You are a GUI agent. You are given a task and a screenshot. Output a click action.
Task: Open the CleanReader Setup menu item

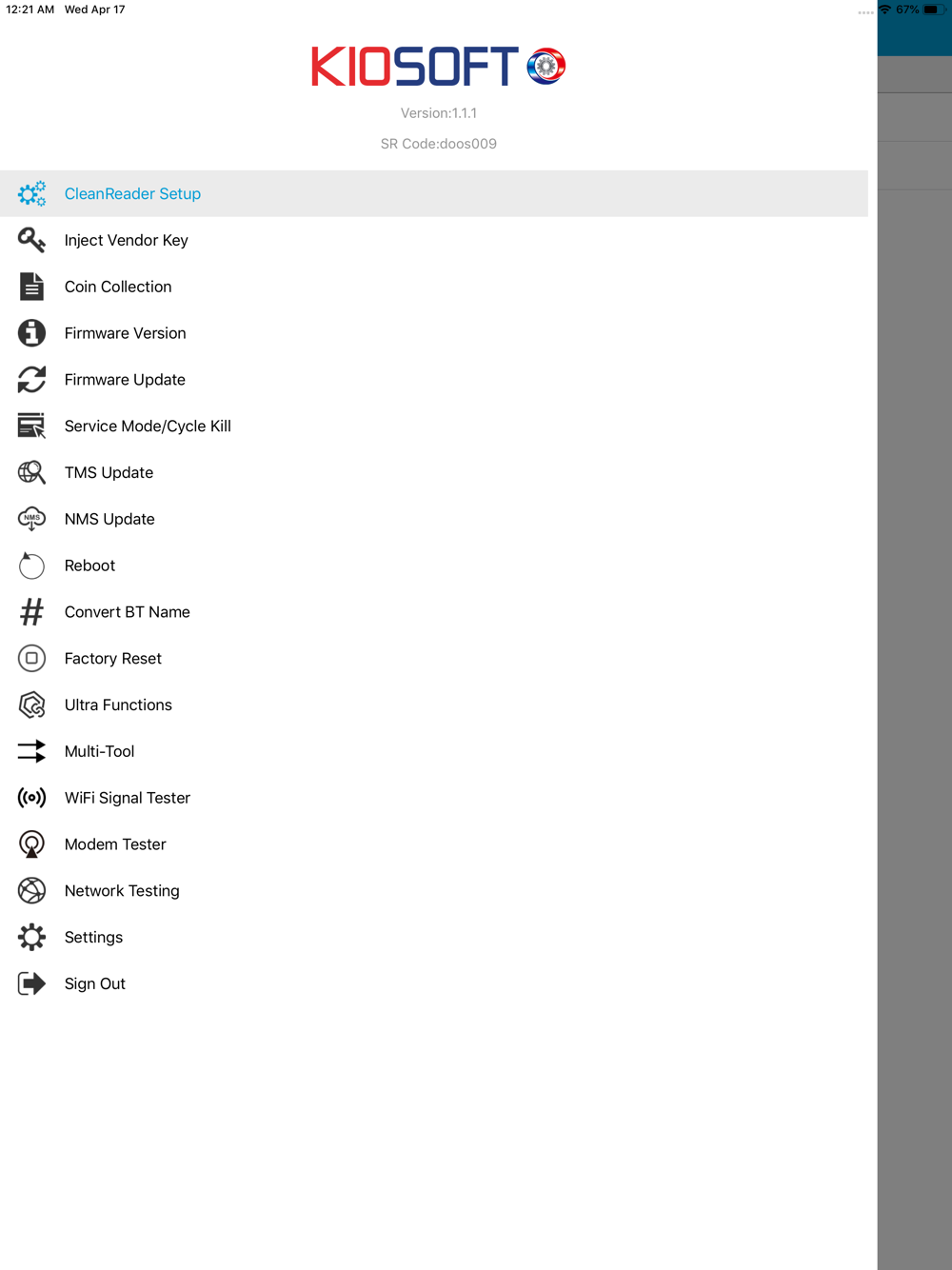pyautogui.click(x=434, y=194)
